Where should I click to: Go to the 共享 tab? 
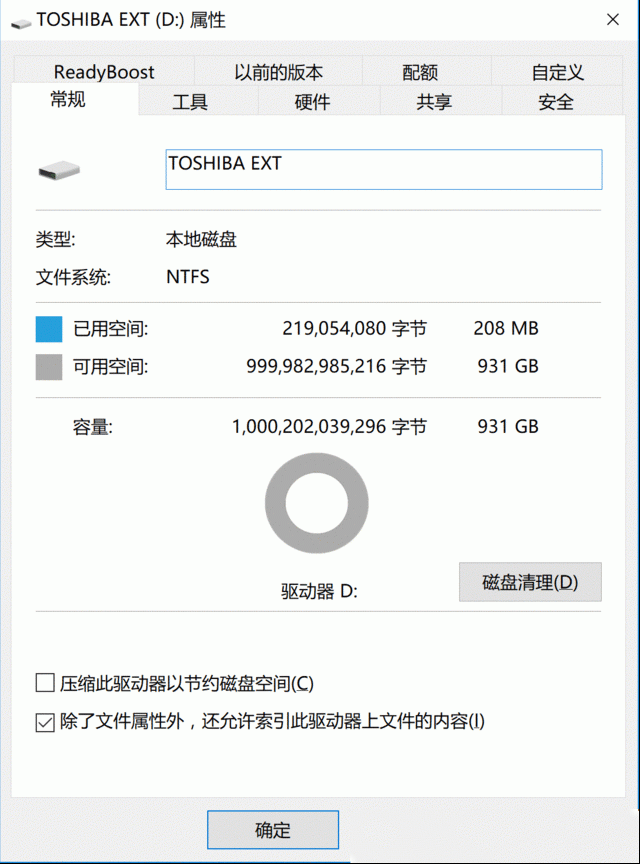pos(434,101)
